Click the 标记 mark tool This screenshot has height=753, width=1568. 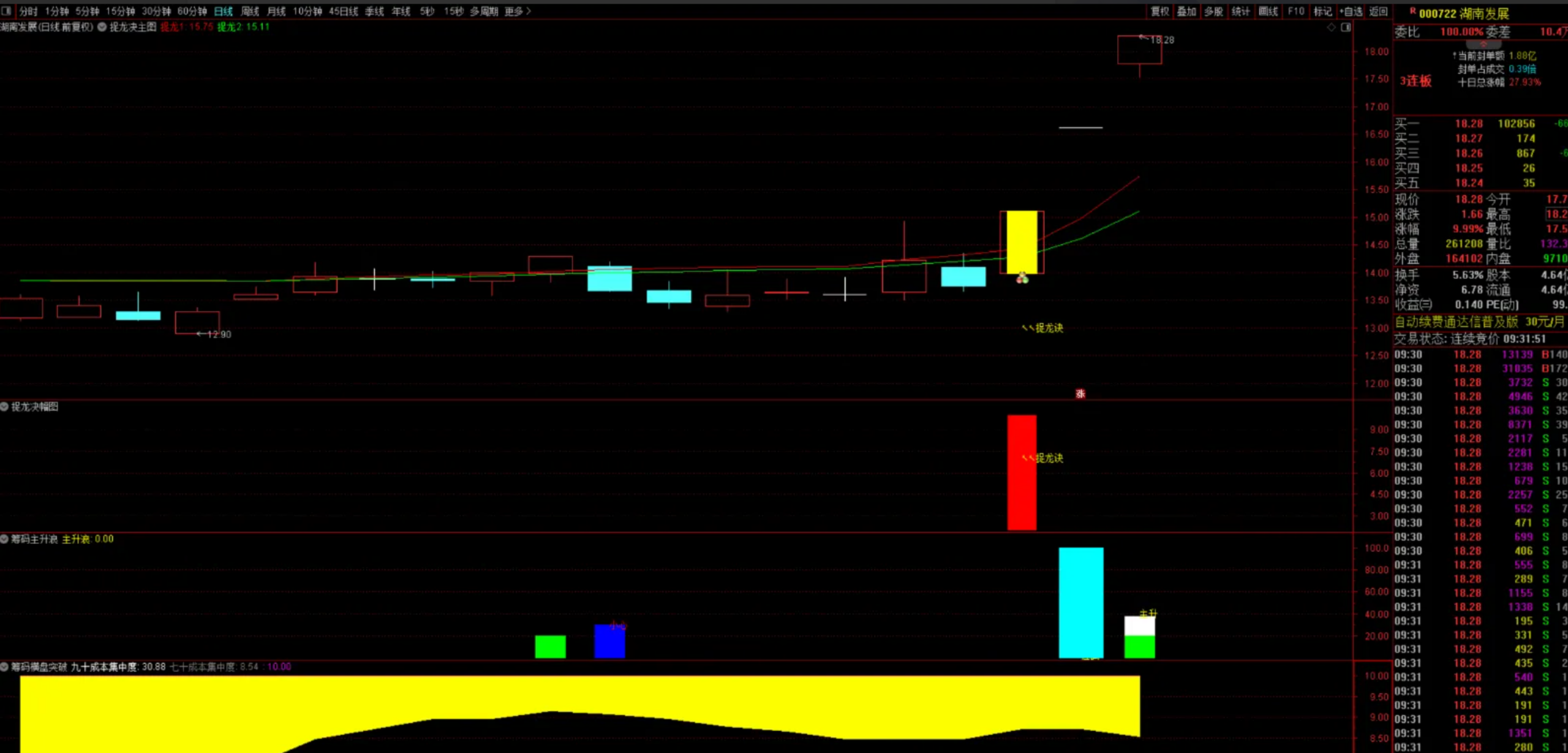(x=1322, y=11)
